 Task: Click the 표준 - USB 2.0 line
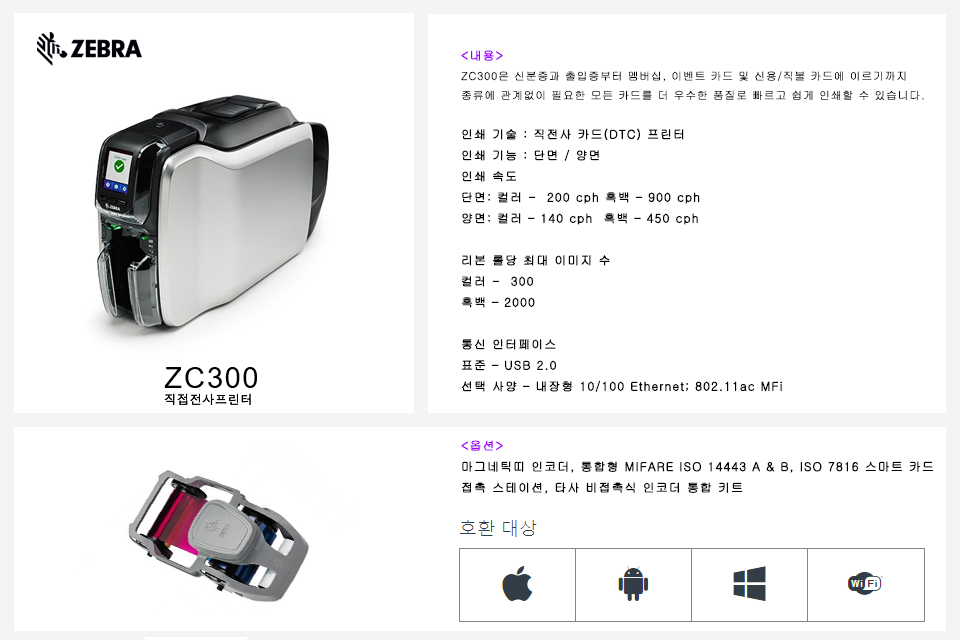508,366
